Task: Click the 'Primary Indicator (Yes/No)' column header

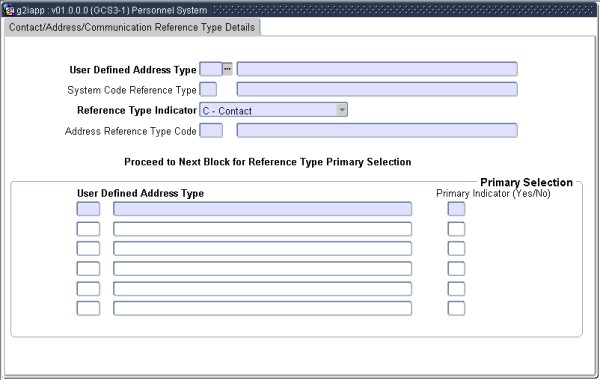Action: click(493, 194)
